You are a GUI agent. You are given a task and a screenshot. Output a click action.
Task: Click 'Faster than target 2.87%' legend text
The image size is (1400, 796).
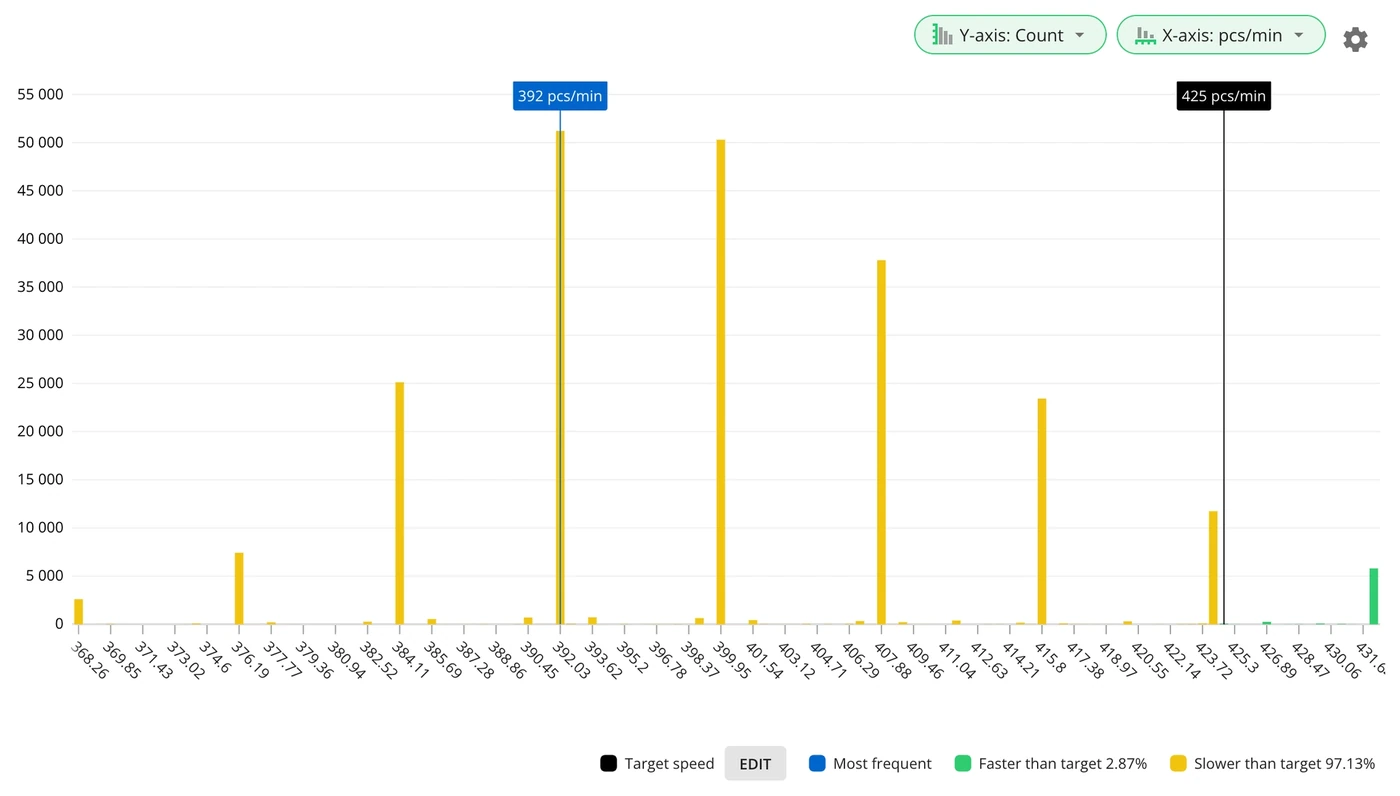(x=1063, y=763)
